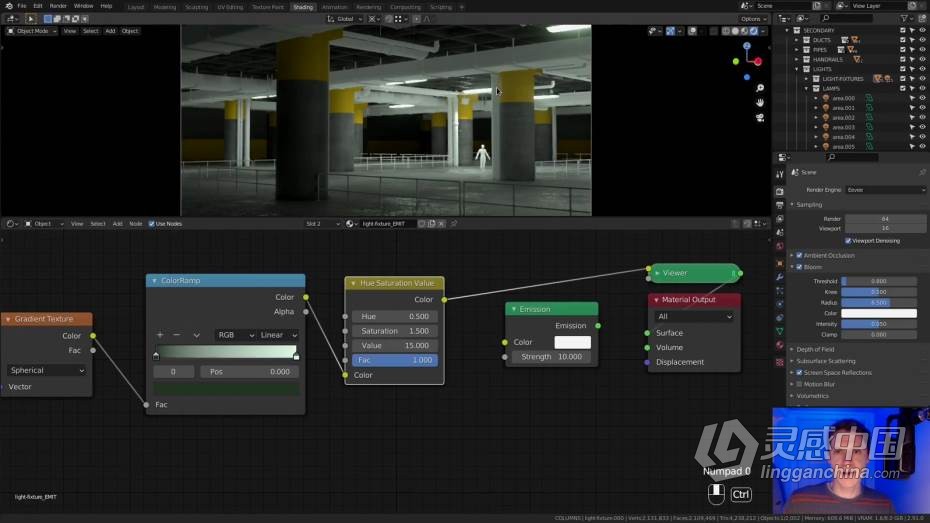930x523 pixels.
Task: Open ColorRamp RGB color mode dropdown
Action: 235,336
